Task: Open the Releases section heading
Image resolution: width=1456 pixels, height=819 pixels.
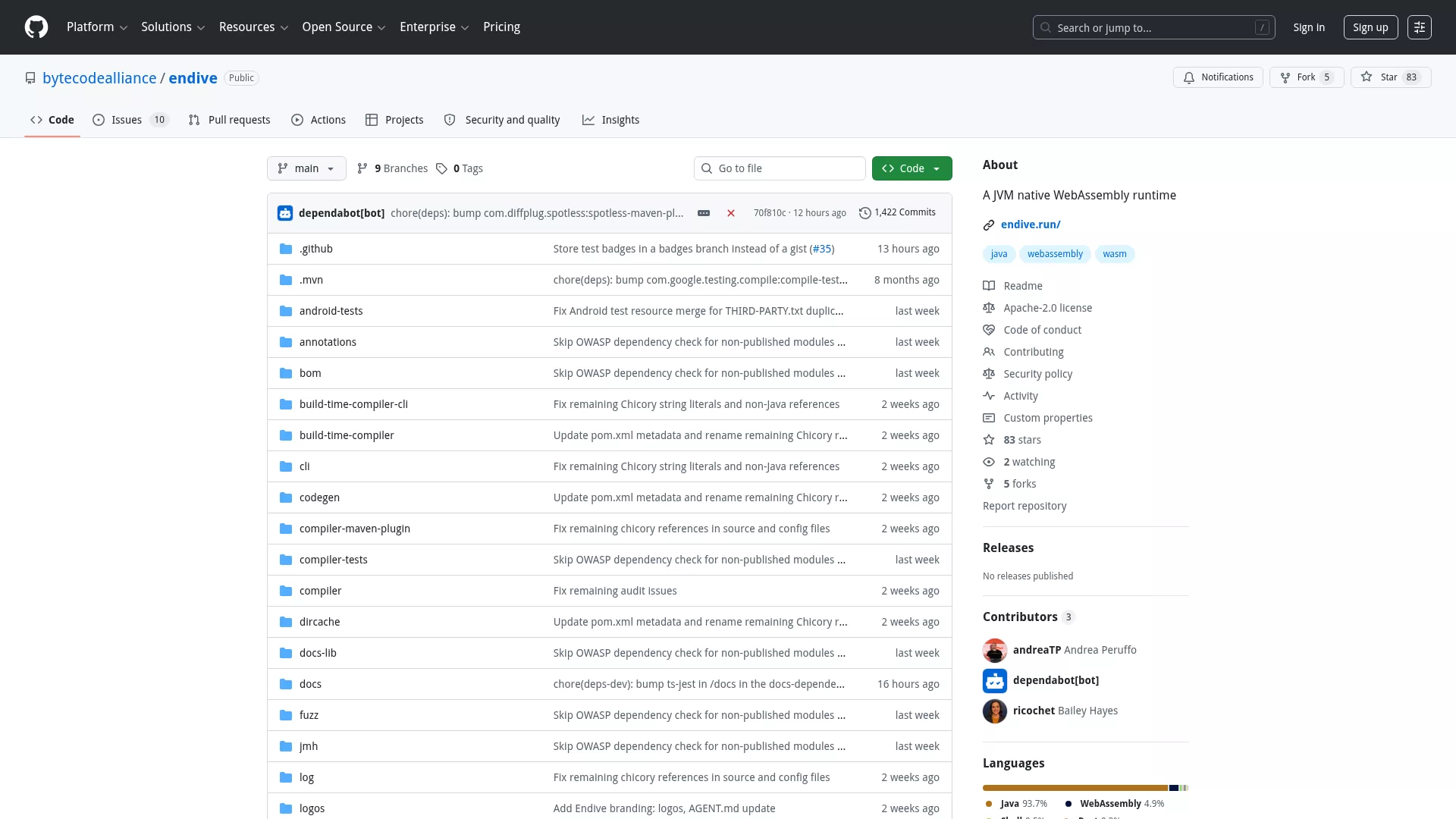Action: 1008,548
